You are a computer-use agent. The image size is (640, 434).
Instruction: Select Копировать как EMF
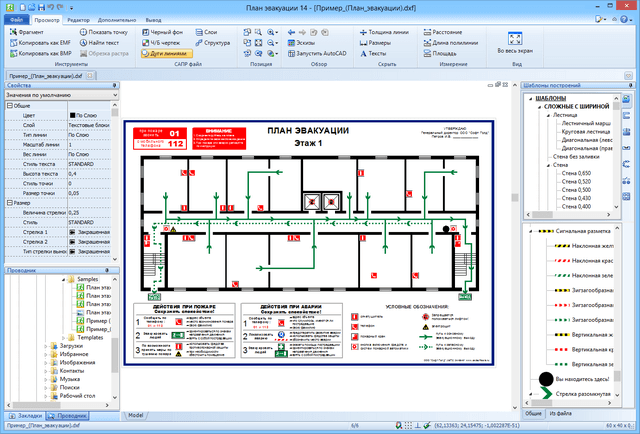click(x=12, y=44)
